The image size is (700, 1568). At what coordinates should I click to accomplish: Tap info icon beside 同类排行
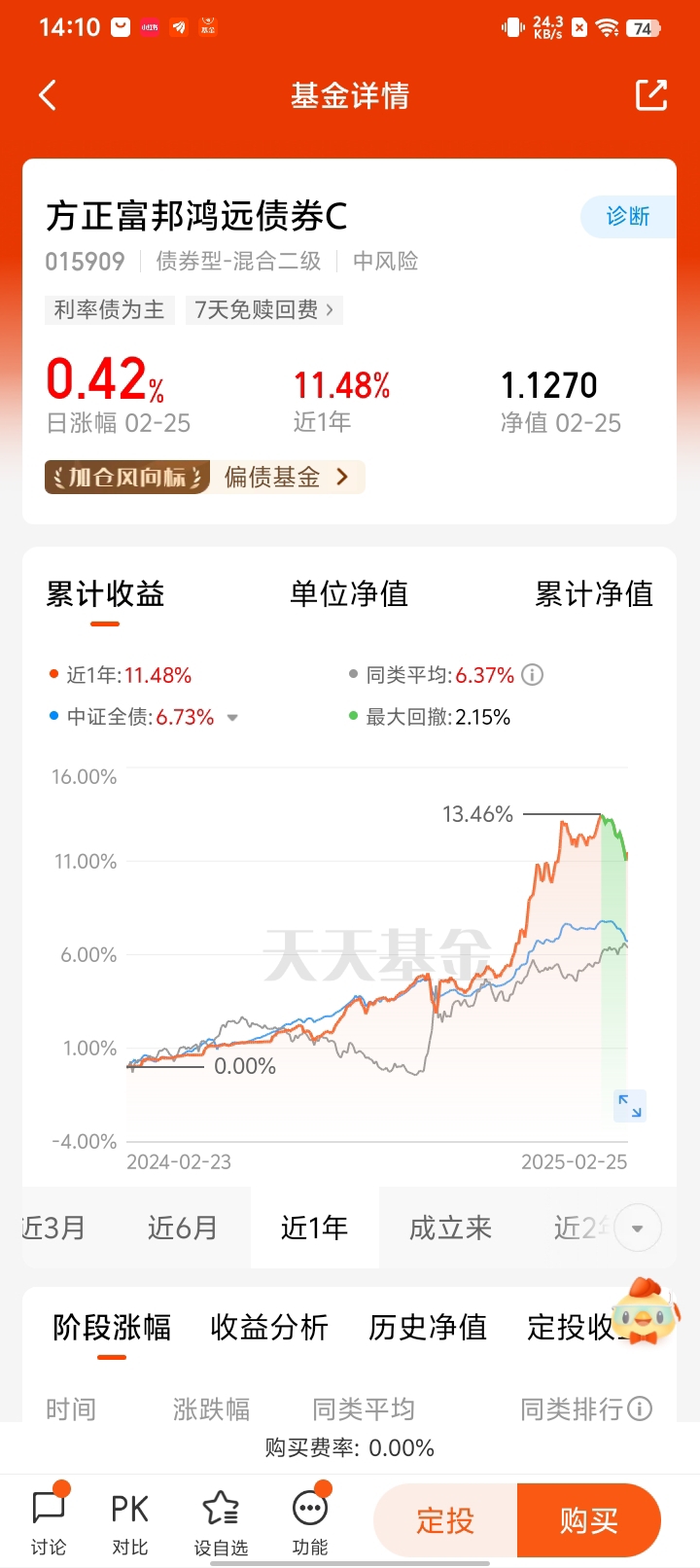coord(640,1408)
